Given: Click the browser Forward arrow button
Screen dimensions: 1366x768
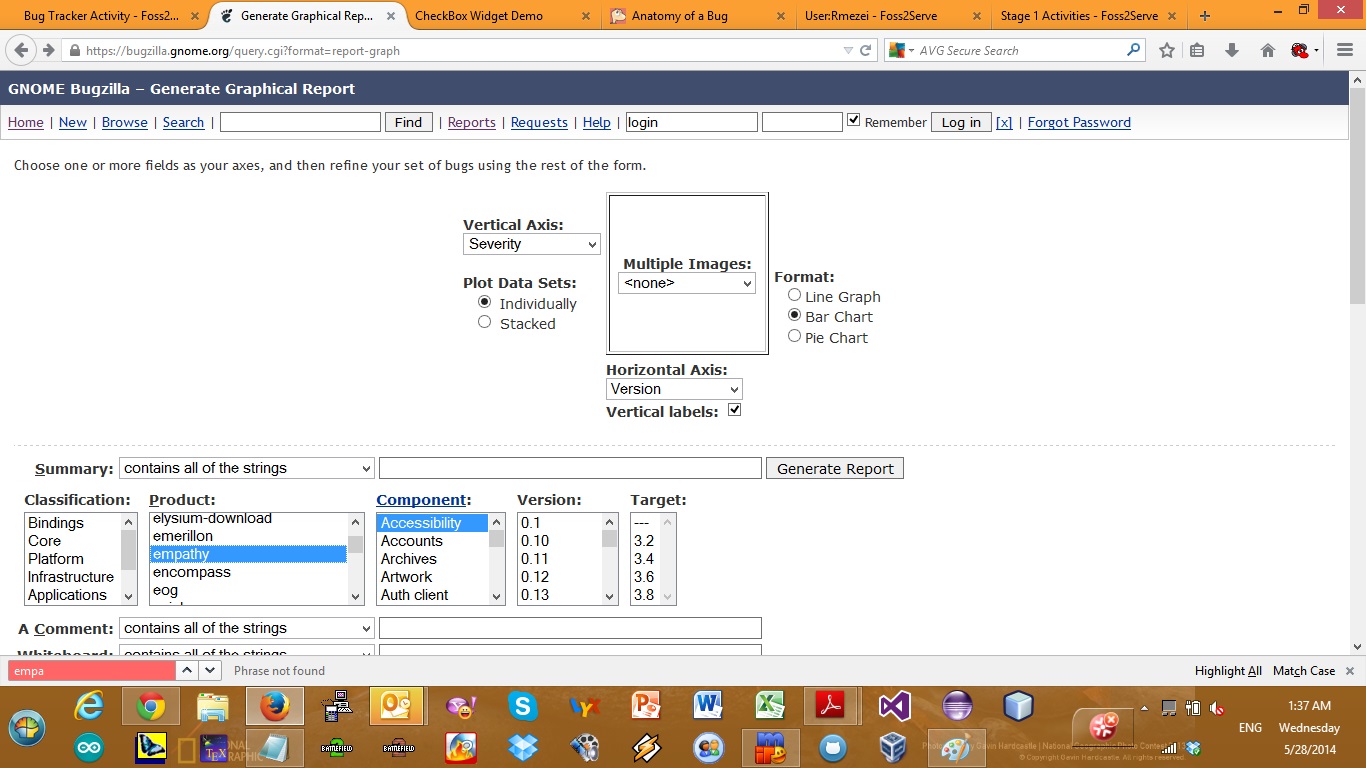Looking at the screenshot, I should coord(48,50).
